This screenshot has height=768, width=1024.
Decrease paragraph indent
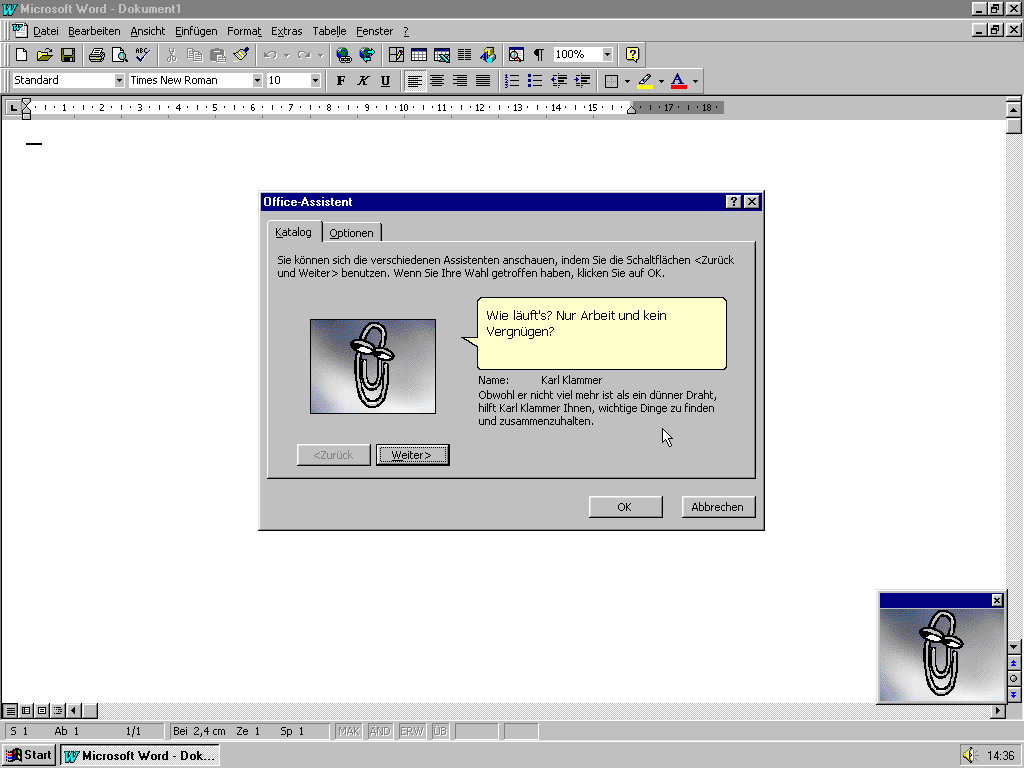click(558, 80)
